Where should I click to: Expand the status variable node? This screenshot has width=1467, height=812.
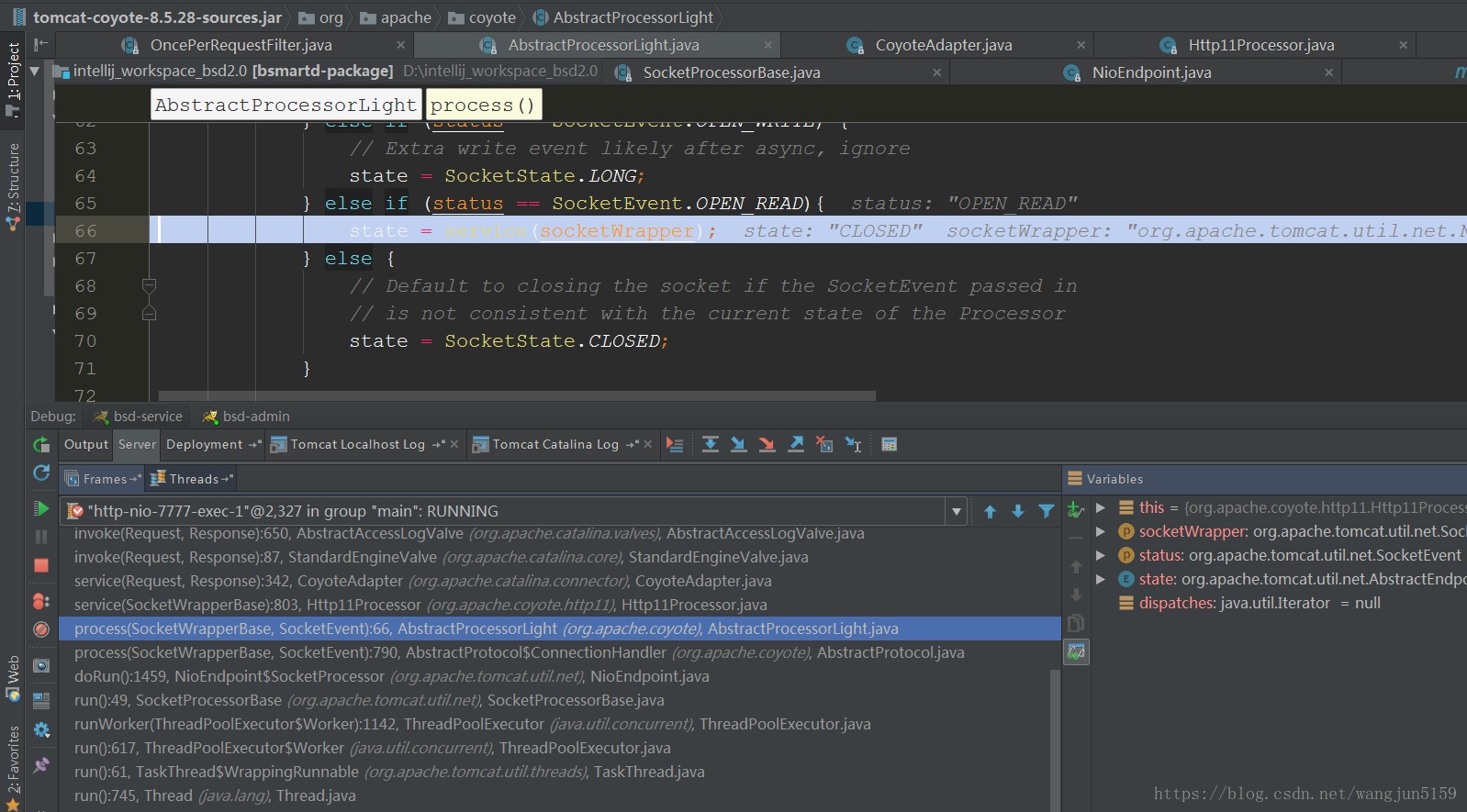pyautogui.click(x=1100, y=555)
